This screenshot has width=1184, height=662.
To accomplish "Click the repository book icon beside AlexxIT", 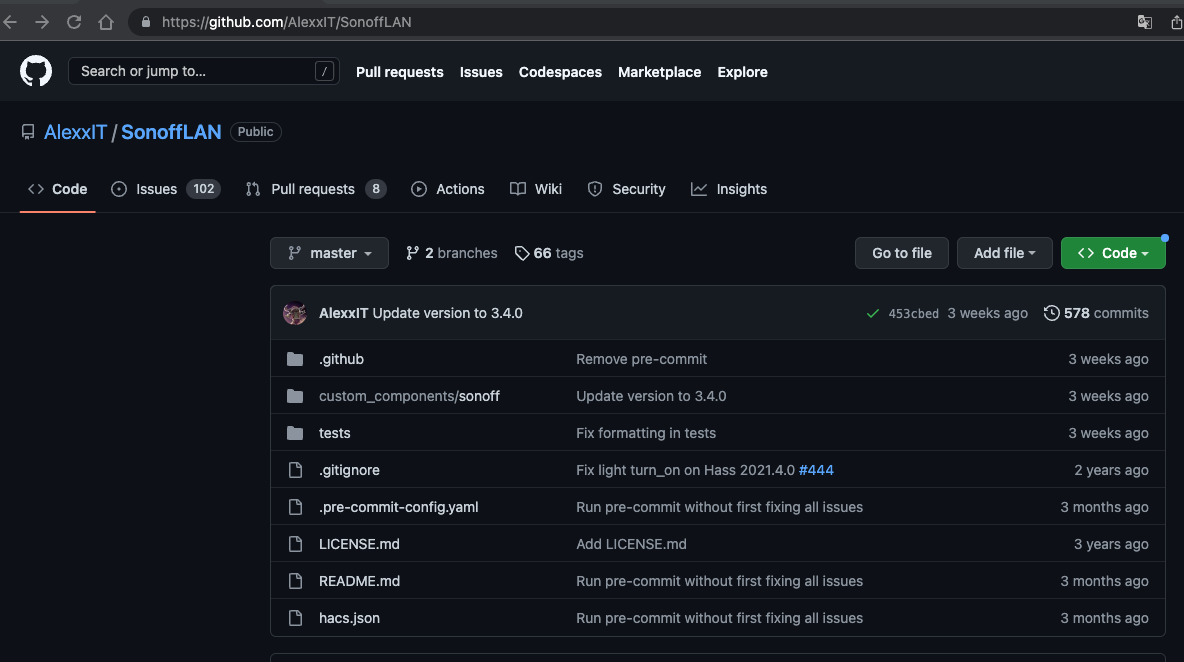I will (x=28, y=132).
